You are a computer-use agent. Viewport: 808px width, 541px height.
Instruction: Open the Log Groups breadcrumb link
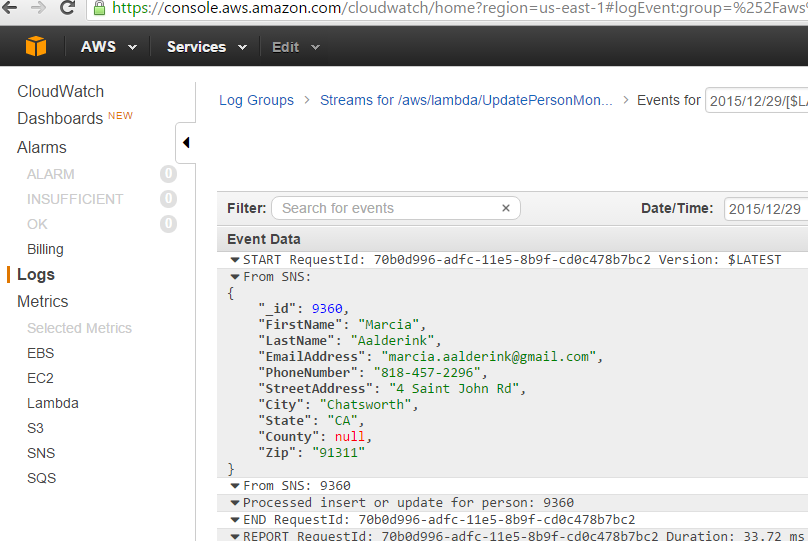(256, 100)
